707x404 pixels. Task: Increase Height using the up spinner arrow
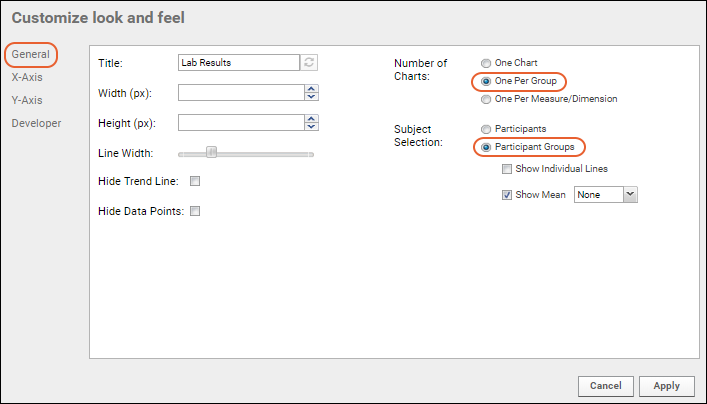click(311, 119)
